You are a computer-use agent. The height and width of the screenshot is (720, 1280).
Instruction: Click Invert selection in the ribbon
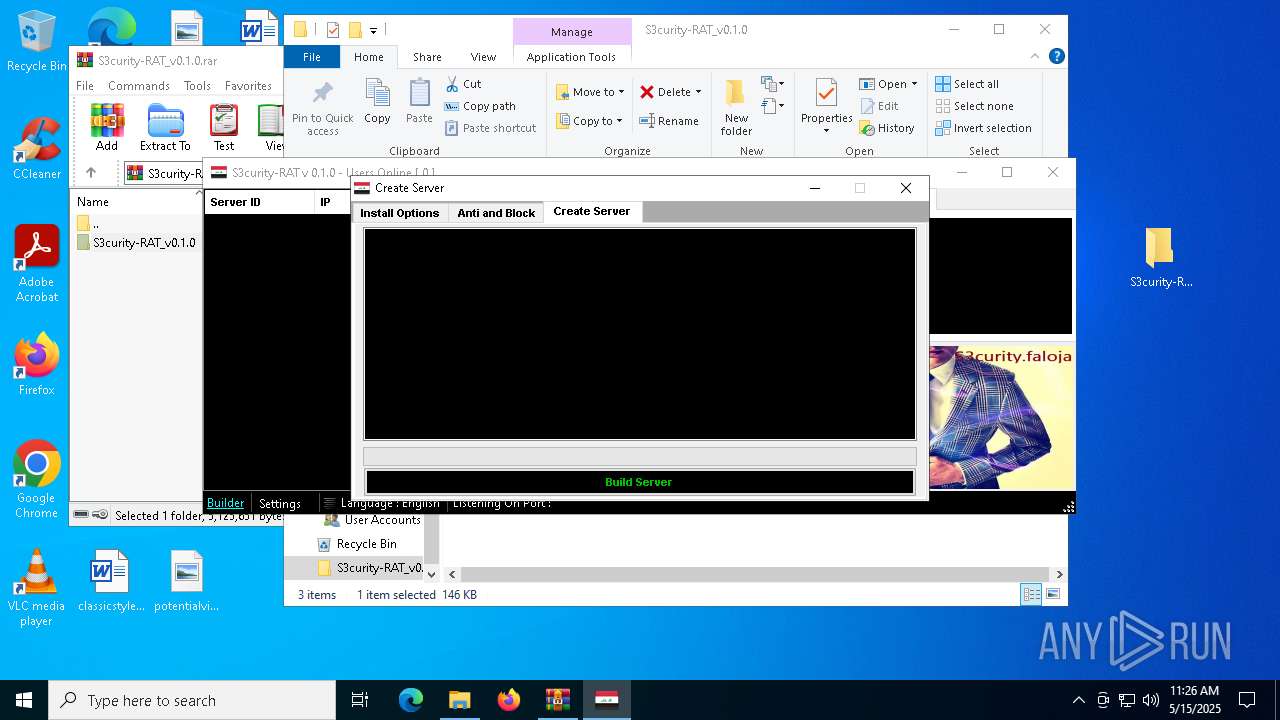click(983, 128)
